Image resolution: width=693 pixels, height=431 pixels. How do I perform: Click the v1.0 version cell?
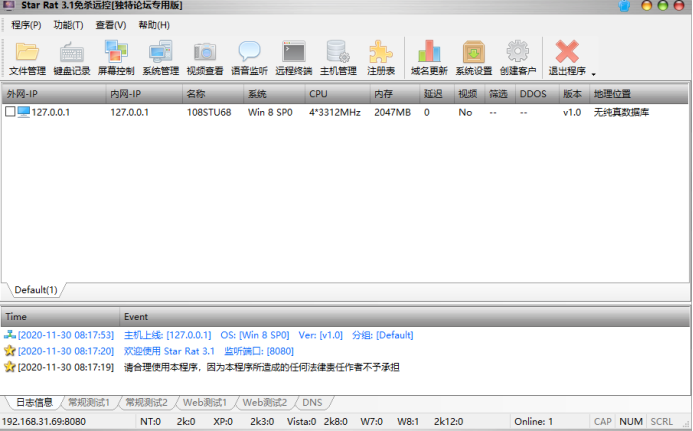tap(572, 112)
